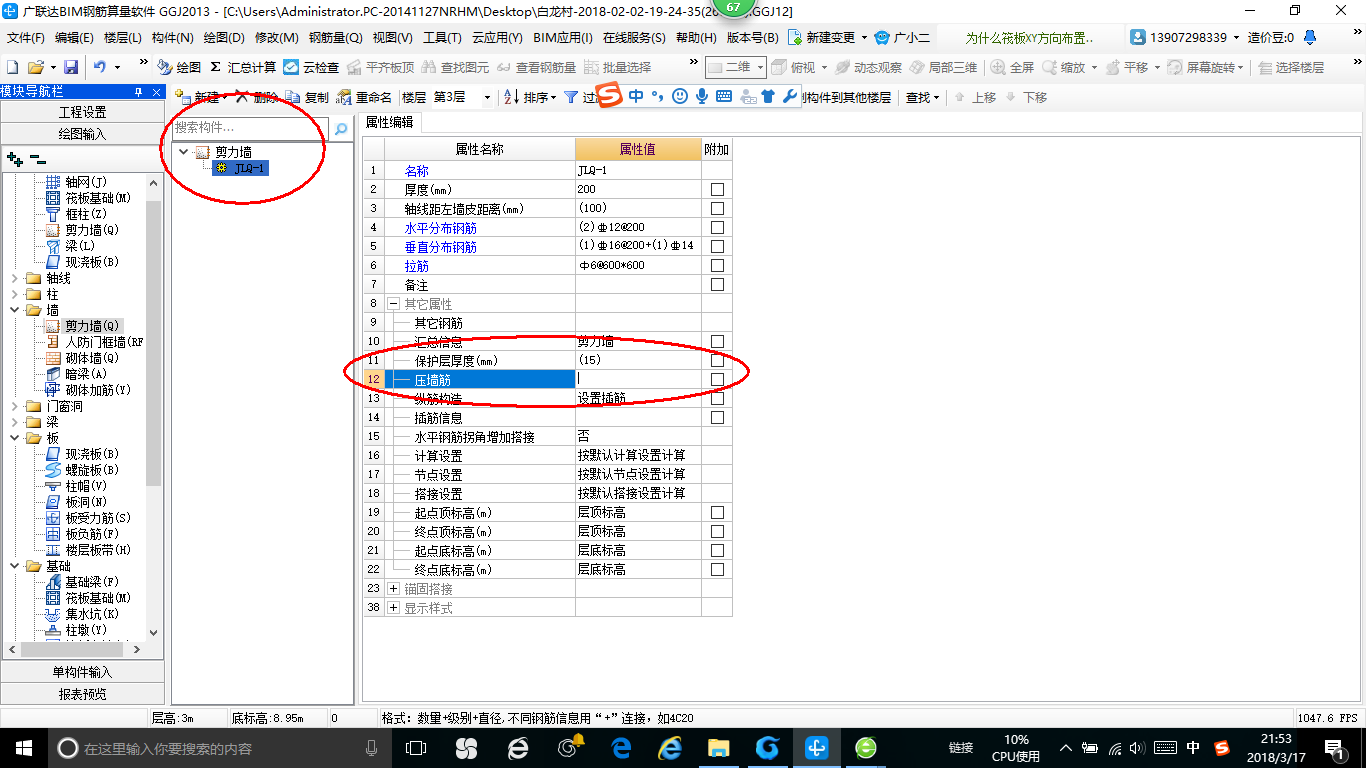
Task: Click the new file icon
Action: (13, 67)
